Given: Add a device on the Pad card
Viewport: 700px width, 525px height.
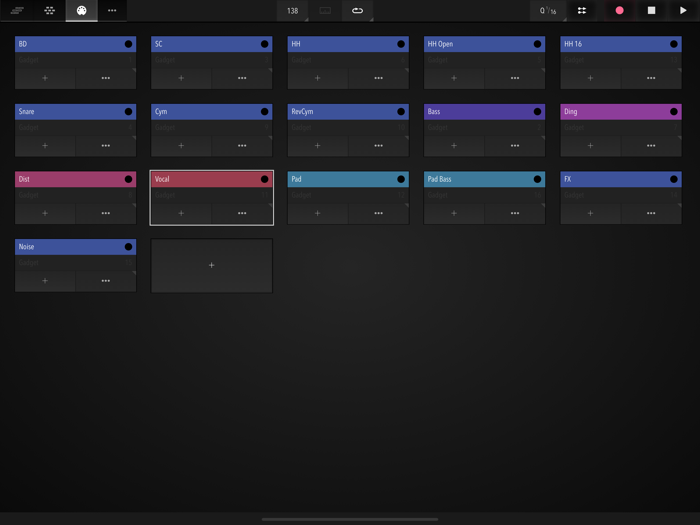Looking at the screenshot, I should (317, 213).
